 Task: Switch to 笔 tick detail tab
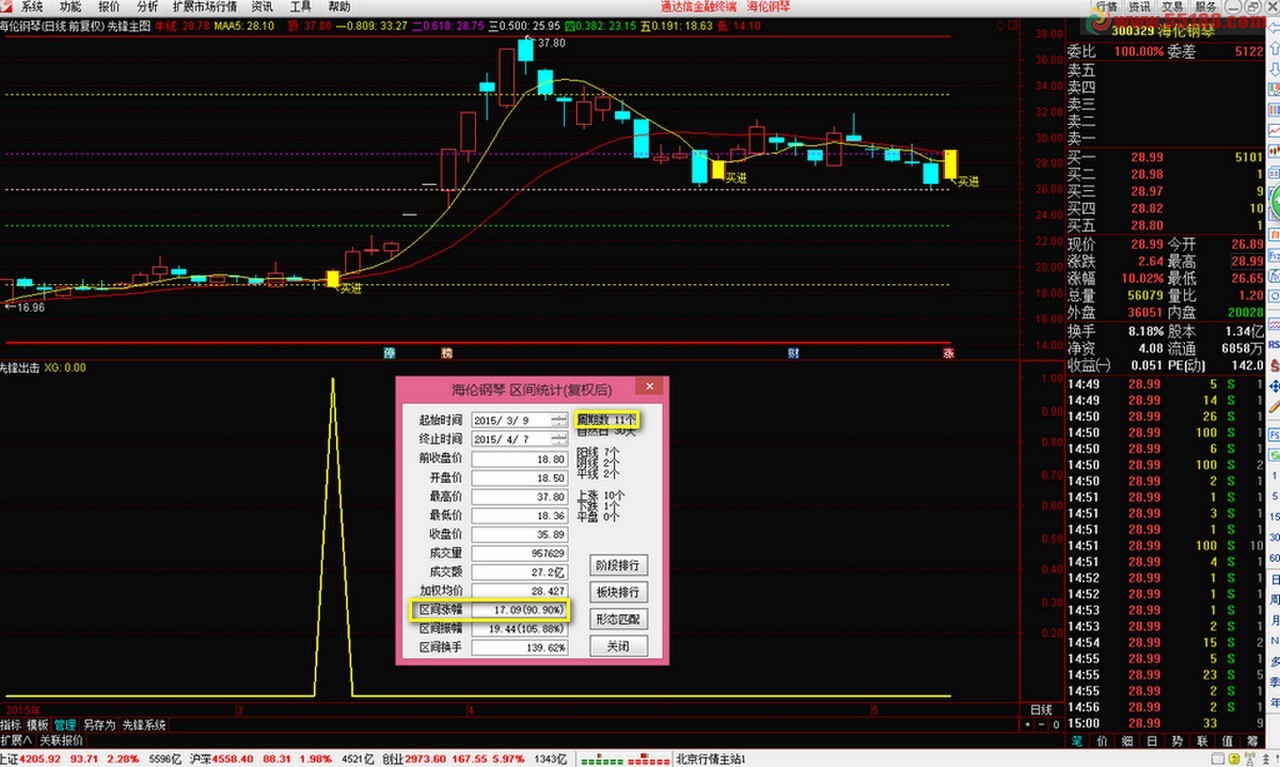tap(1077, 741)
